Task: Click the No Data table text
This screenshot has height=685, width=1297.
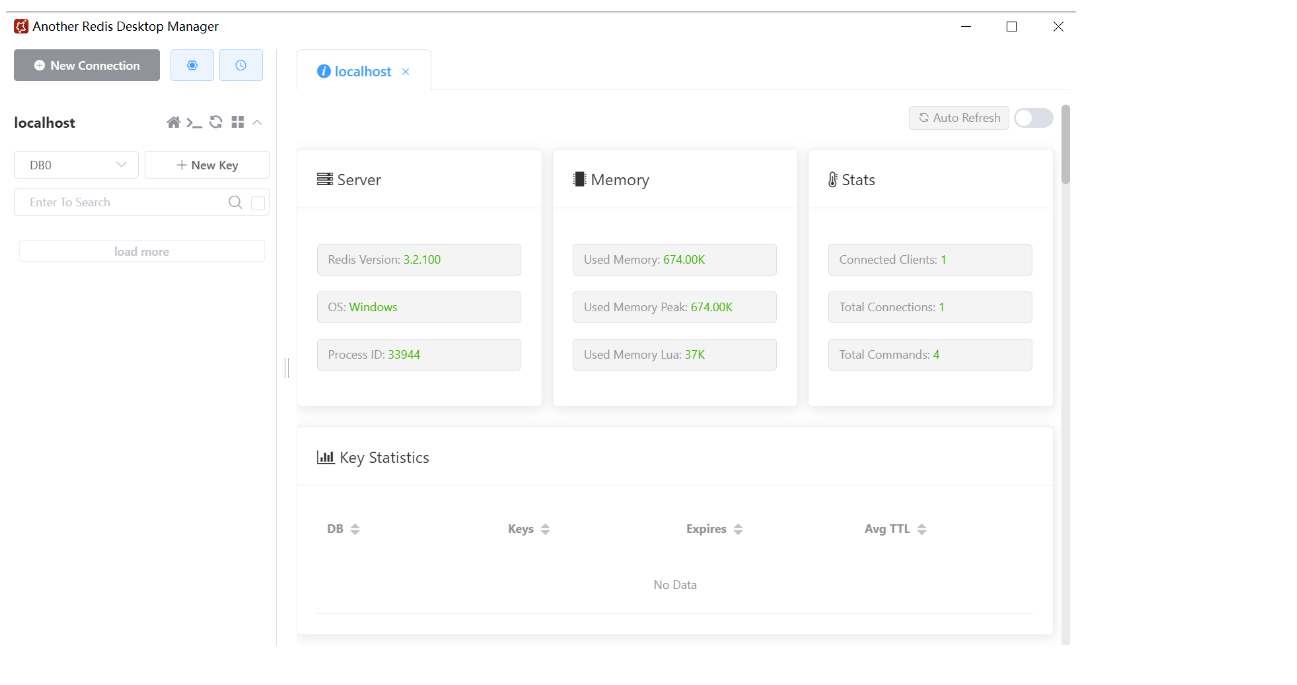Action: coord(675,585)
